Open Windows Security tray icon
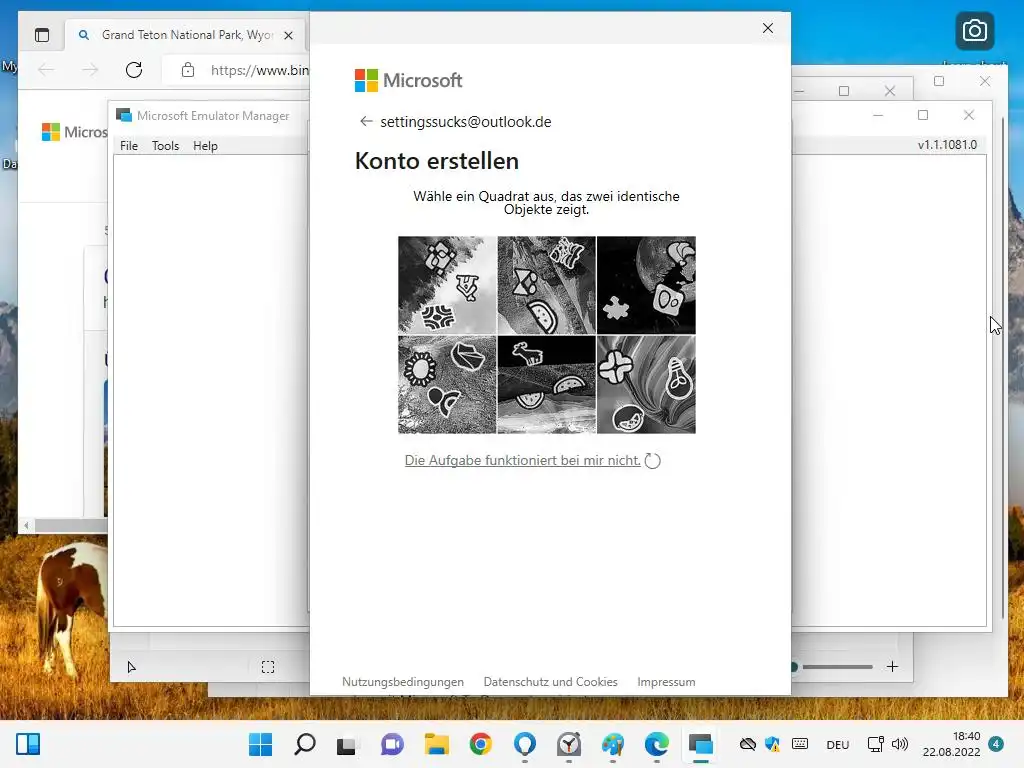 tap(773, 744)
